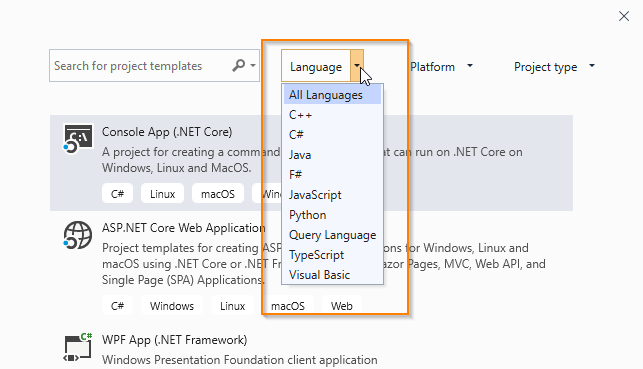Click the Linux tag under ASP.NET Core

point(233,305)
